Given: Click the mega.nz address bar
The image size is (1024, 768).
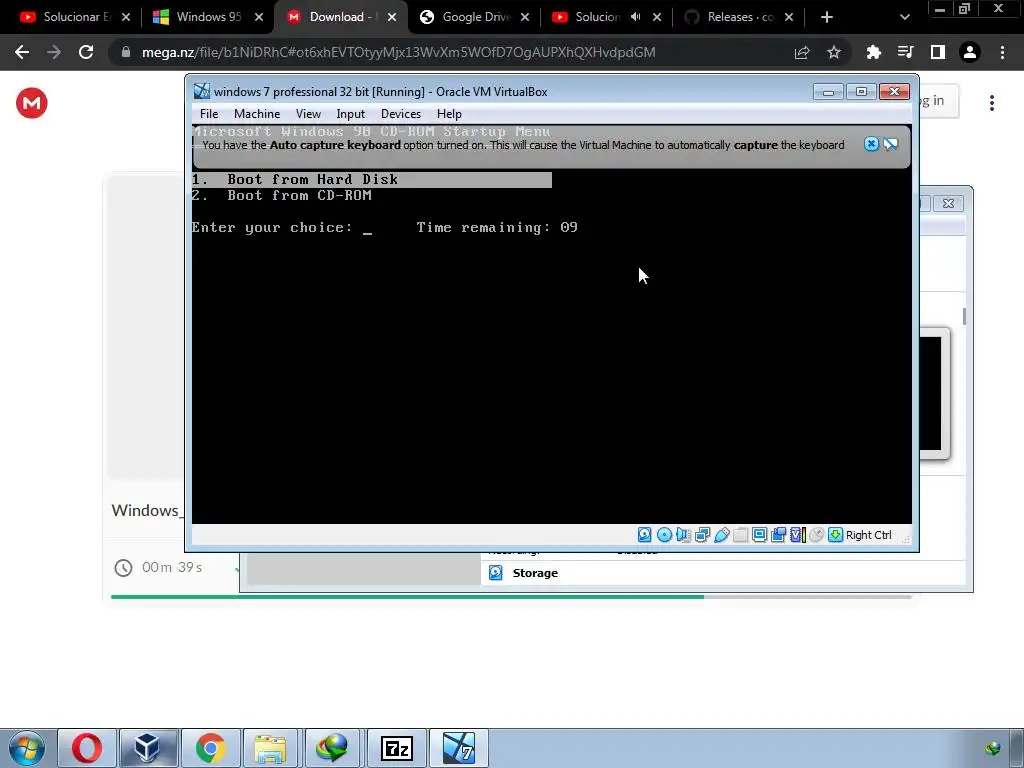Looking at the screenshot, I should pyautogui.click(x=398, y=52).
